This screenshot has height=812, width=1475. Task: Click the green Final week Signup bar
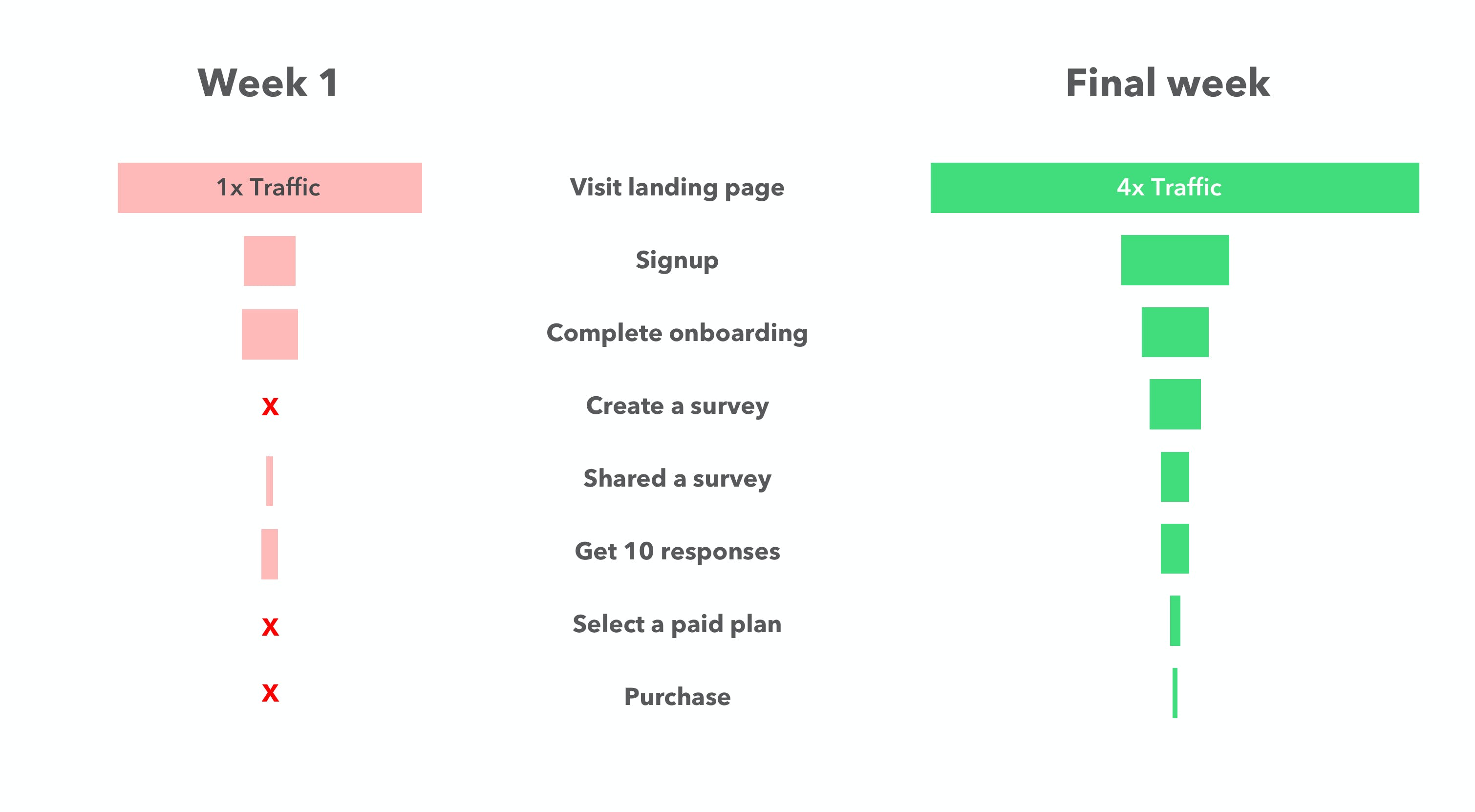pos(1175,260)
